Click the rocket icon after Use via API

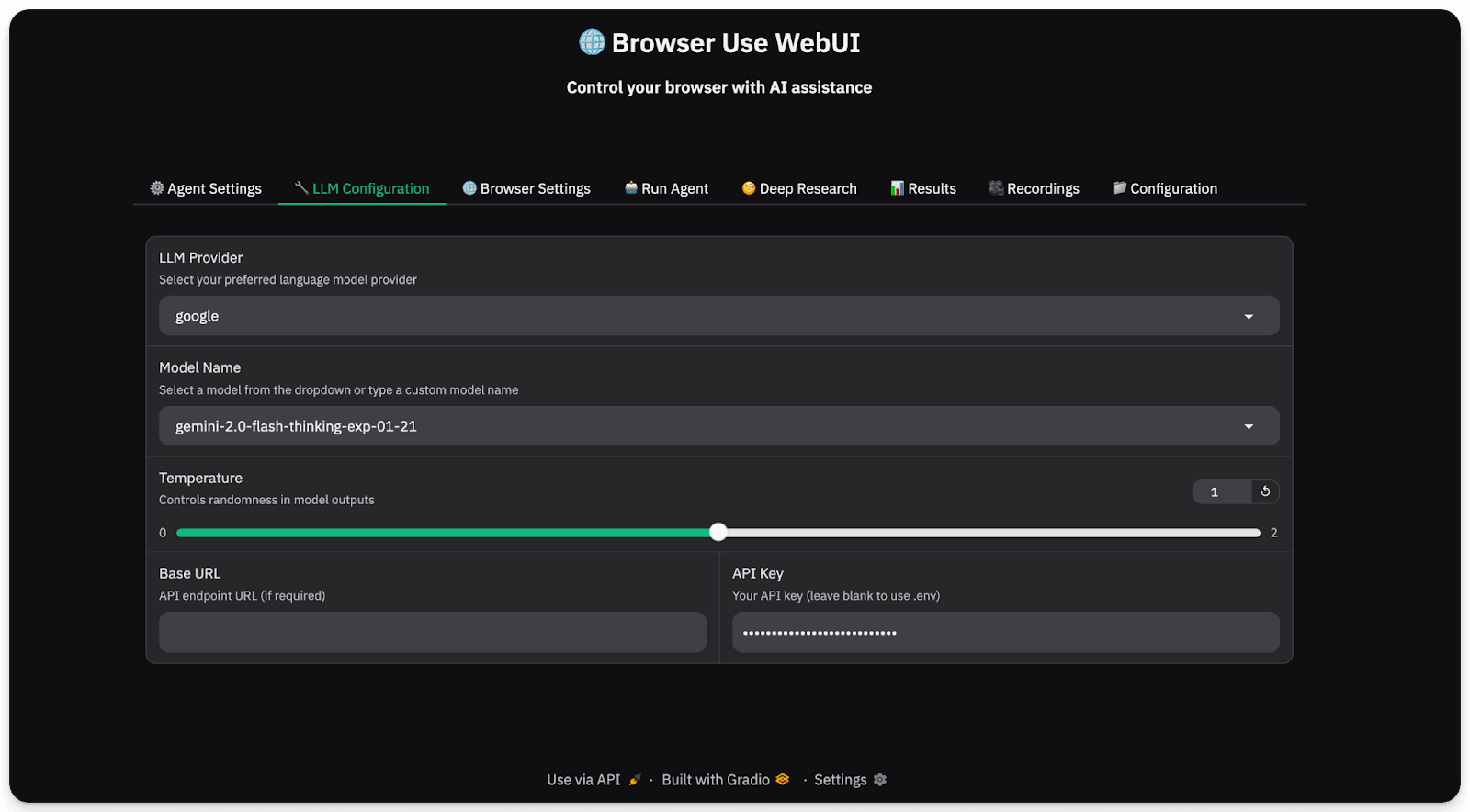(x=634, y=780)
